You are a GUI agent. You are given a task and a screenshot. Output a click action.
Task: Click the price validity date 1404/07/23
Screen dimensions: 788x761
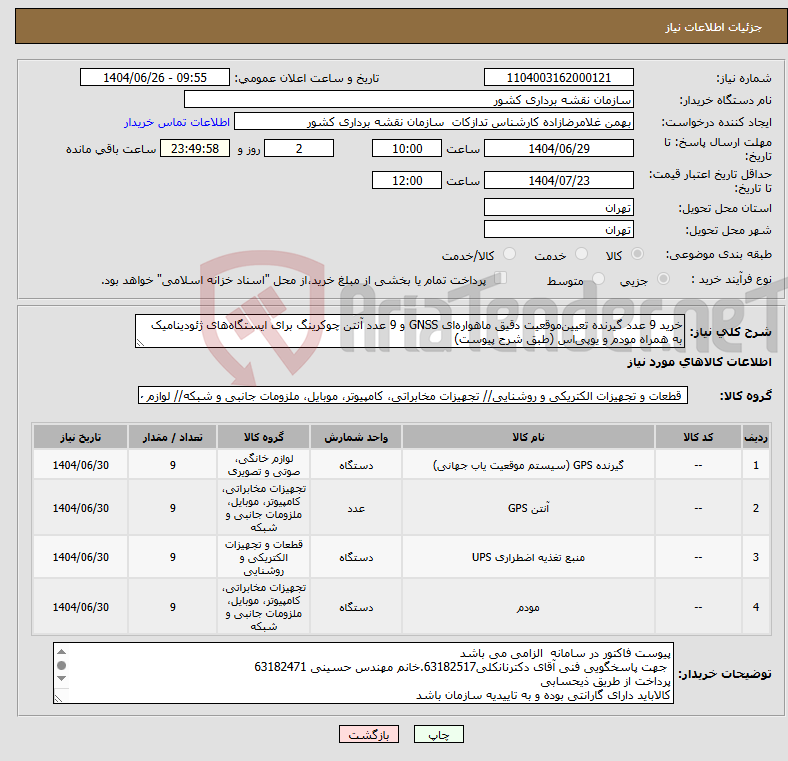pyautogui.click(x=558, y=180)
